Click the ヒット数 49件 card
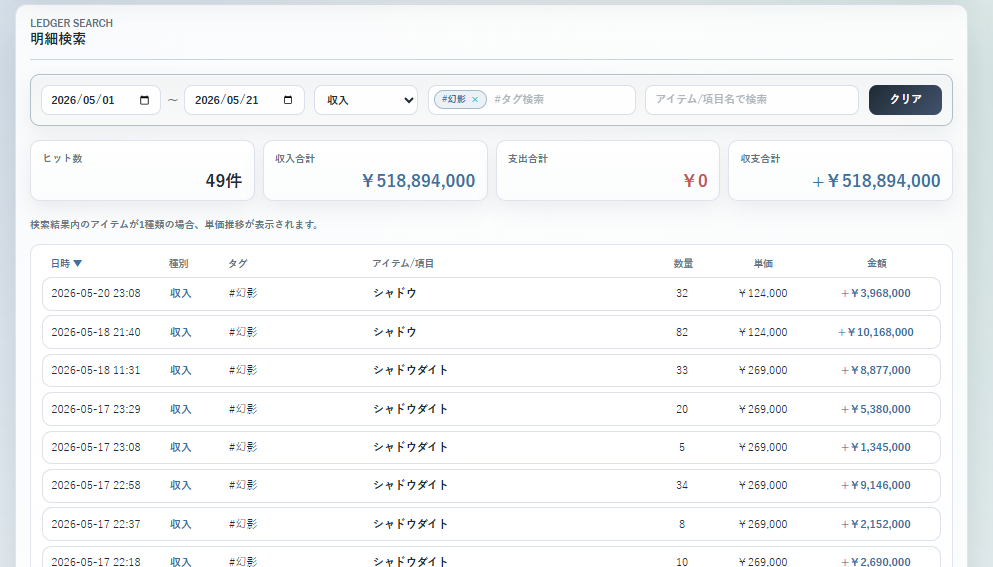The height and width of the screenshot is (567, 993). [x=142, y=170]
